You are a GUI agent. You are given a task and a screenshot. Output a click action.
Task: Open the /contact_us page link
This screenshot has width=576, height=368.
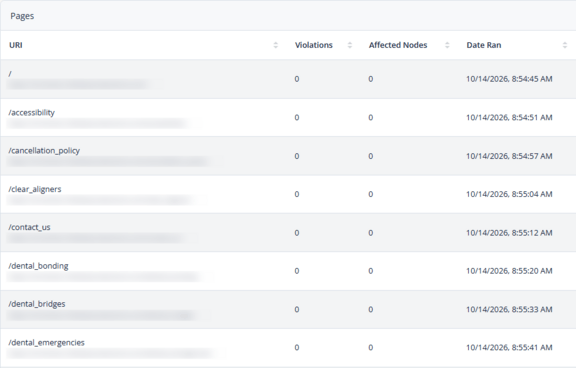click(x=29, y=227)
